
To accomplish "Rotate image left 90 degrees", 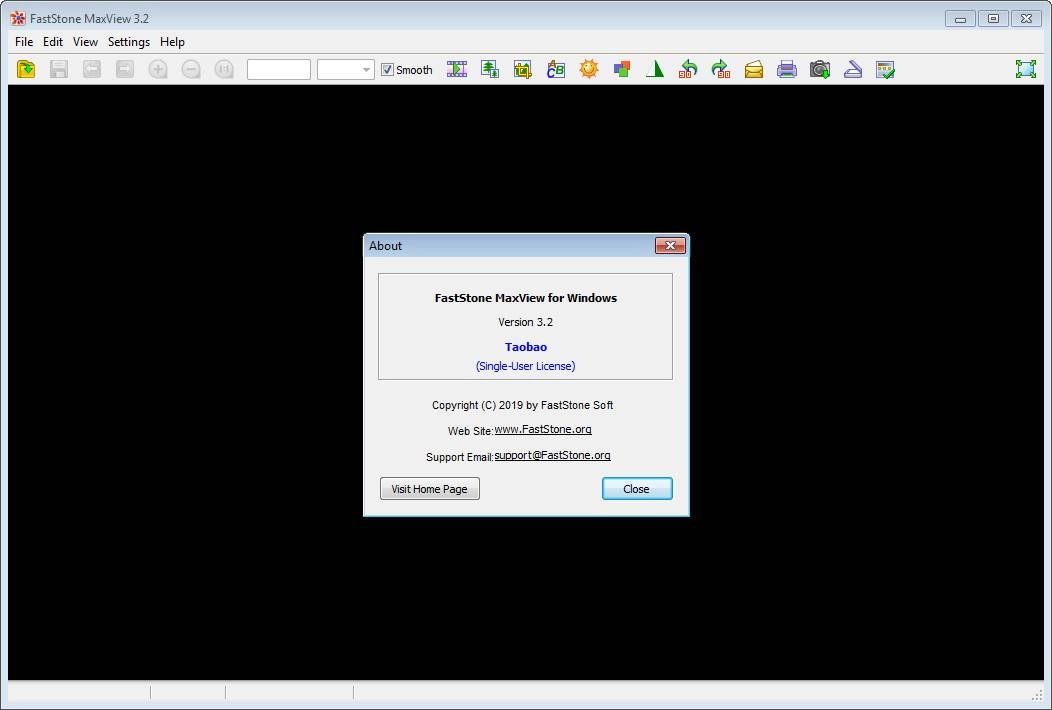I will point(688,69).
